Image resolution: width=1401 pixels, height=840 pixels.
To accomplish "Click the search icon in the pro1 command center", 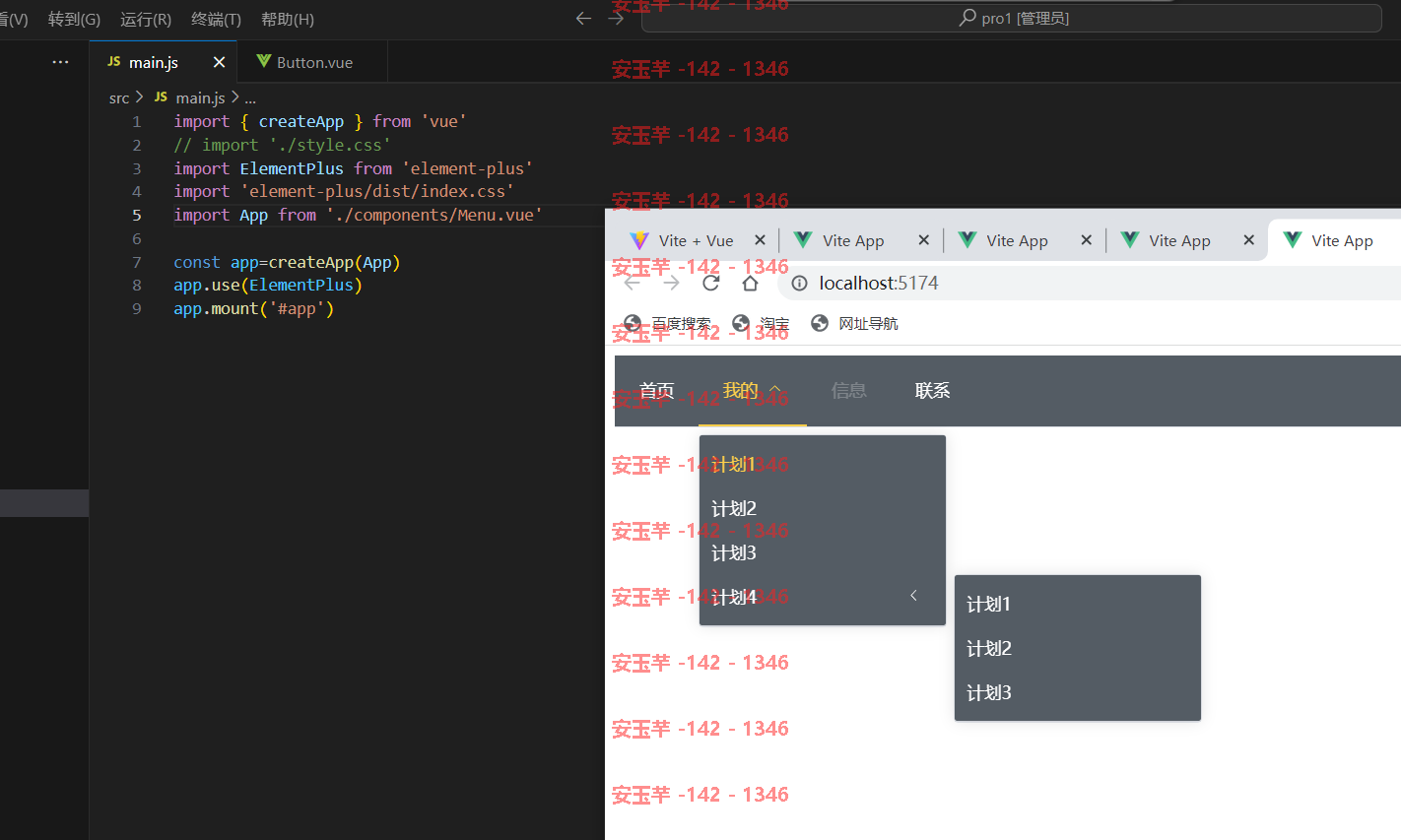I will point(967,18).
